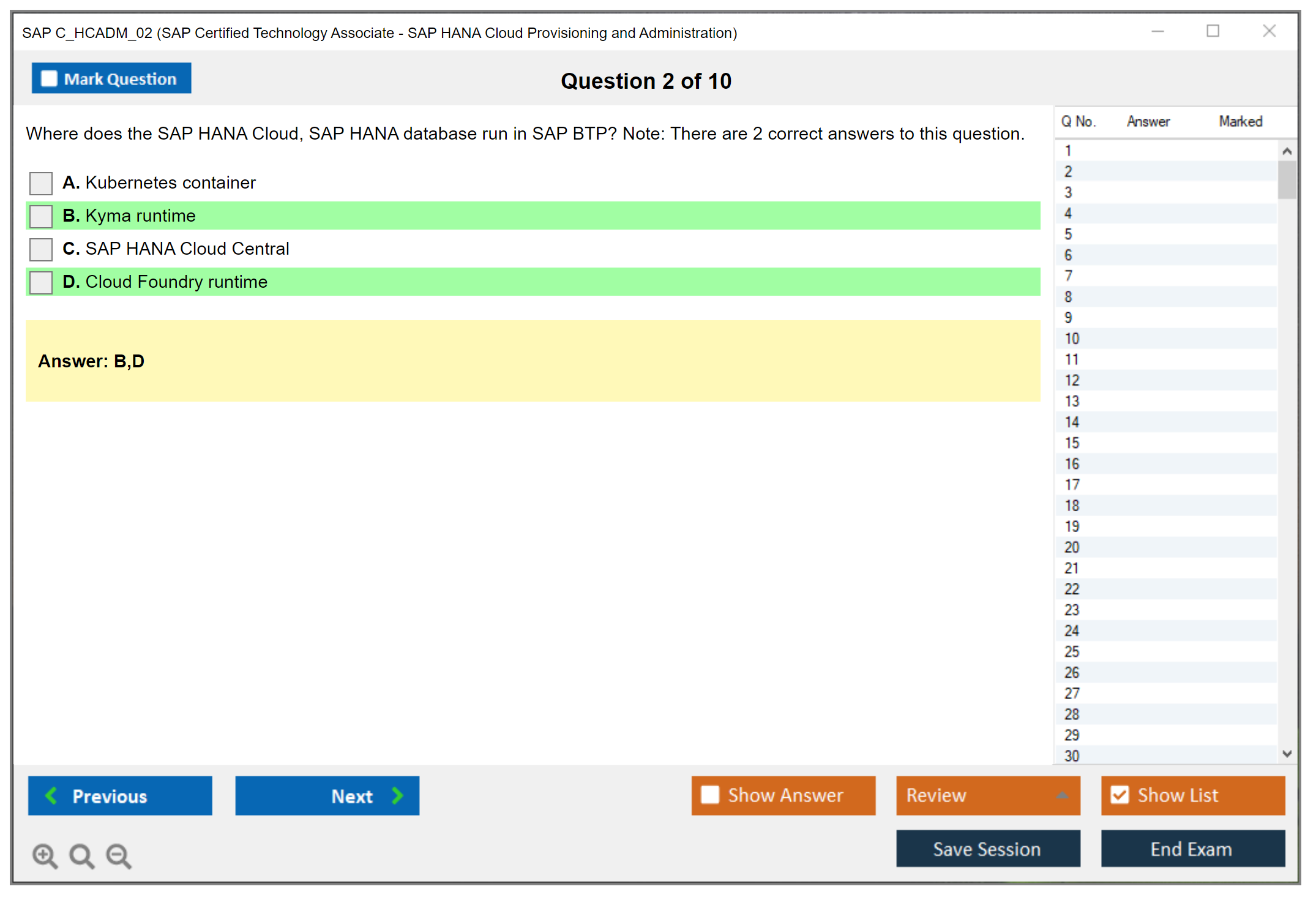Click the list scroll down arrow
1316x900 pixels.
pos(1287,754)
